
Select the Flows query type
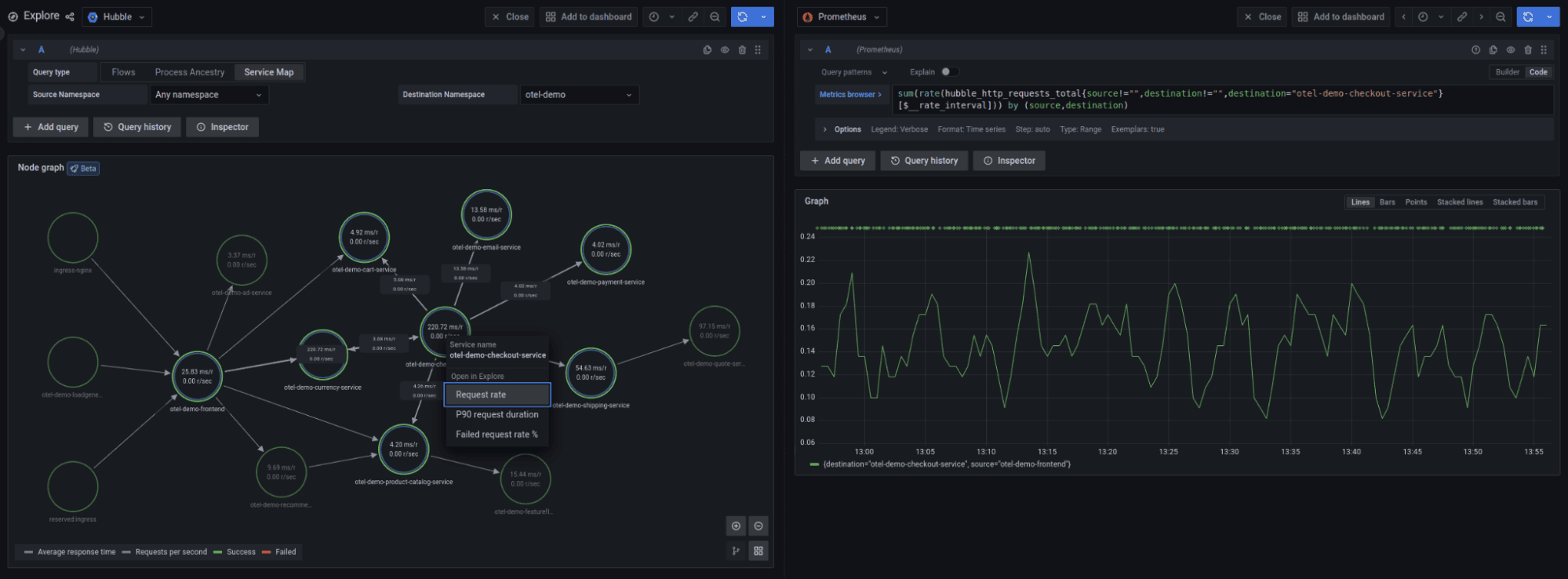(x=123, y=72)
